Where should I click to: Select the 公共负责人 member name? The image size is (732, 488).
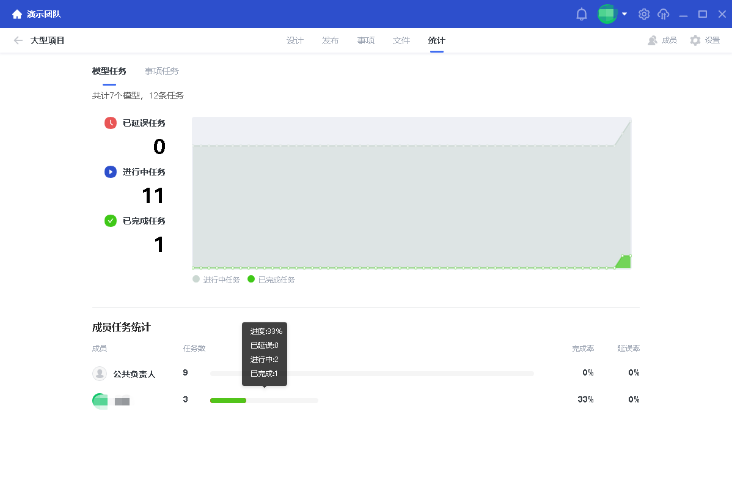coord(134,374)
